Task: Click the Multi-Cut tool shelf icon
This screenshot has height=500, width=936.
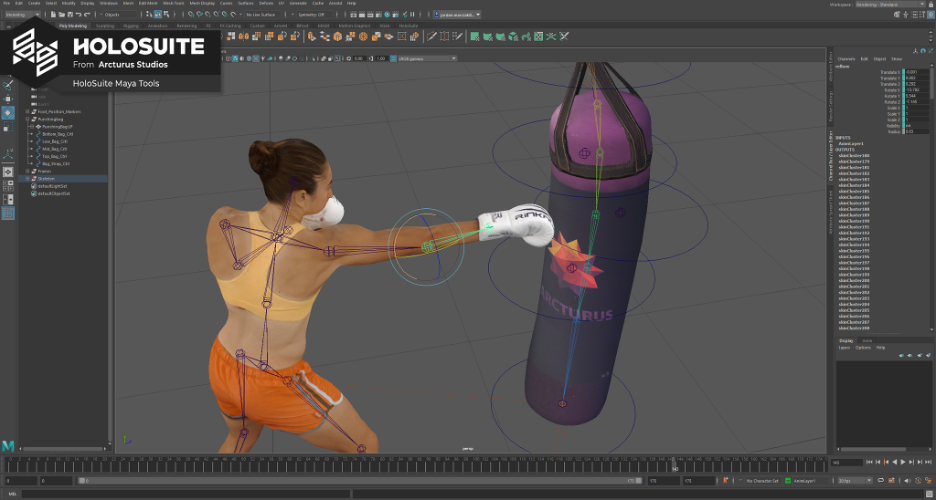Action: point(433,36)
